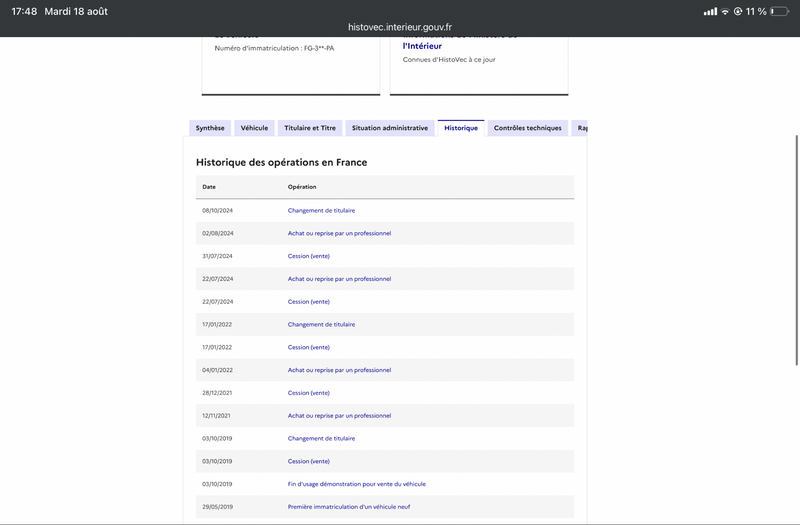800x525 pixels.
Task: Select the date 02/08/2024
Action: tap(218, 233)
